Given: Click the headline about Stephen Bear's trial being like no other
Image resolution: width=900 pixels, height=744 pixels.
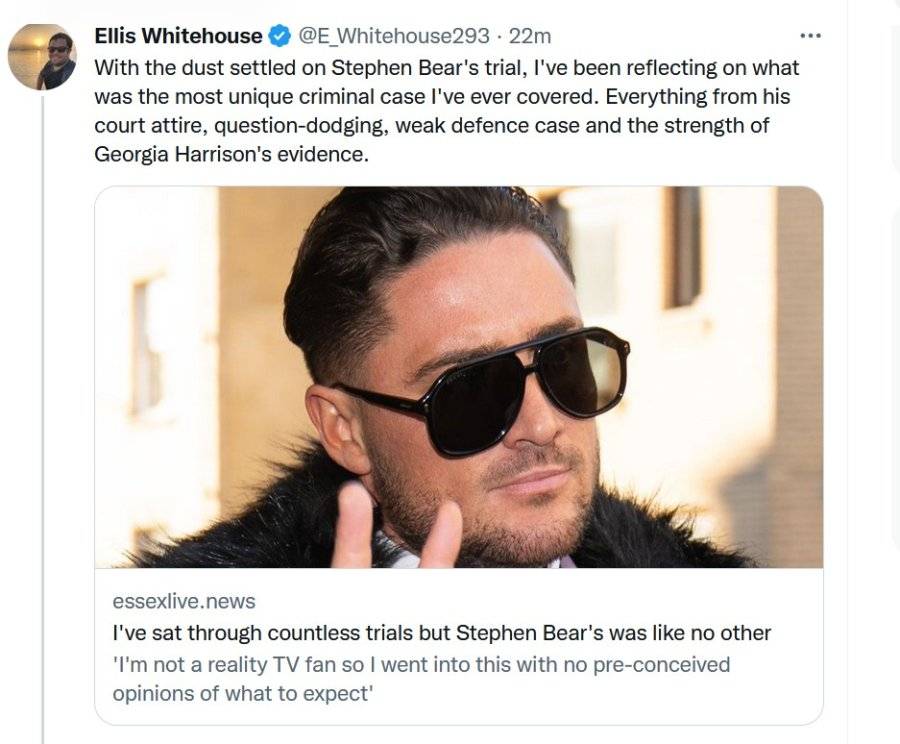Looking at the screenshot, I should (x=441, y=633).
